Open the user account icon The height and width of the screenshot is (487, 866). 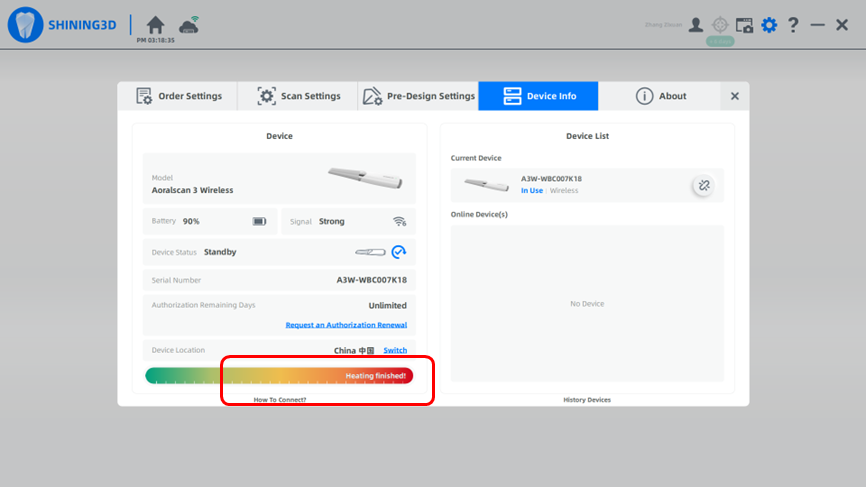click(696, 25)
